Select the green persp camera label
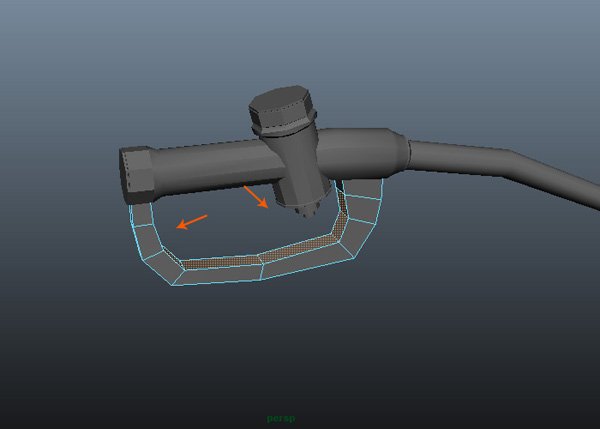The width and height of the screenshot is (600, 429). pos(281,418)
